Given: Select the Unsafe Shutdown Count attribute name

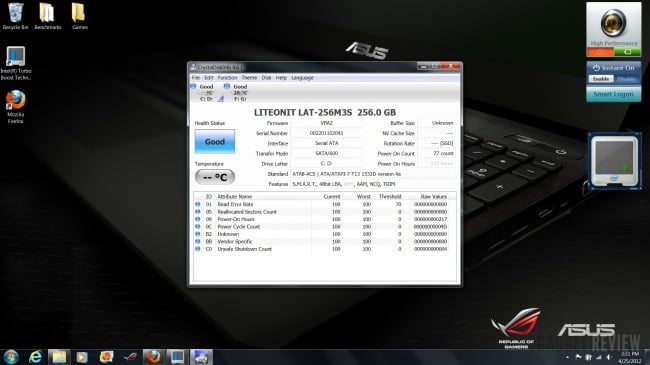Looking at the screenshot, I should (245, 249).
